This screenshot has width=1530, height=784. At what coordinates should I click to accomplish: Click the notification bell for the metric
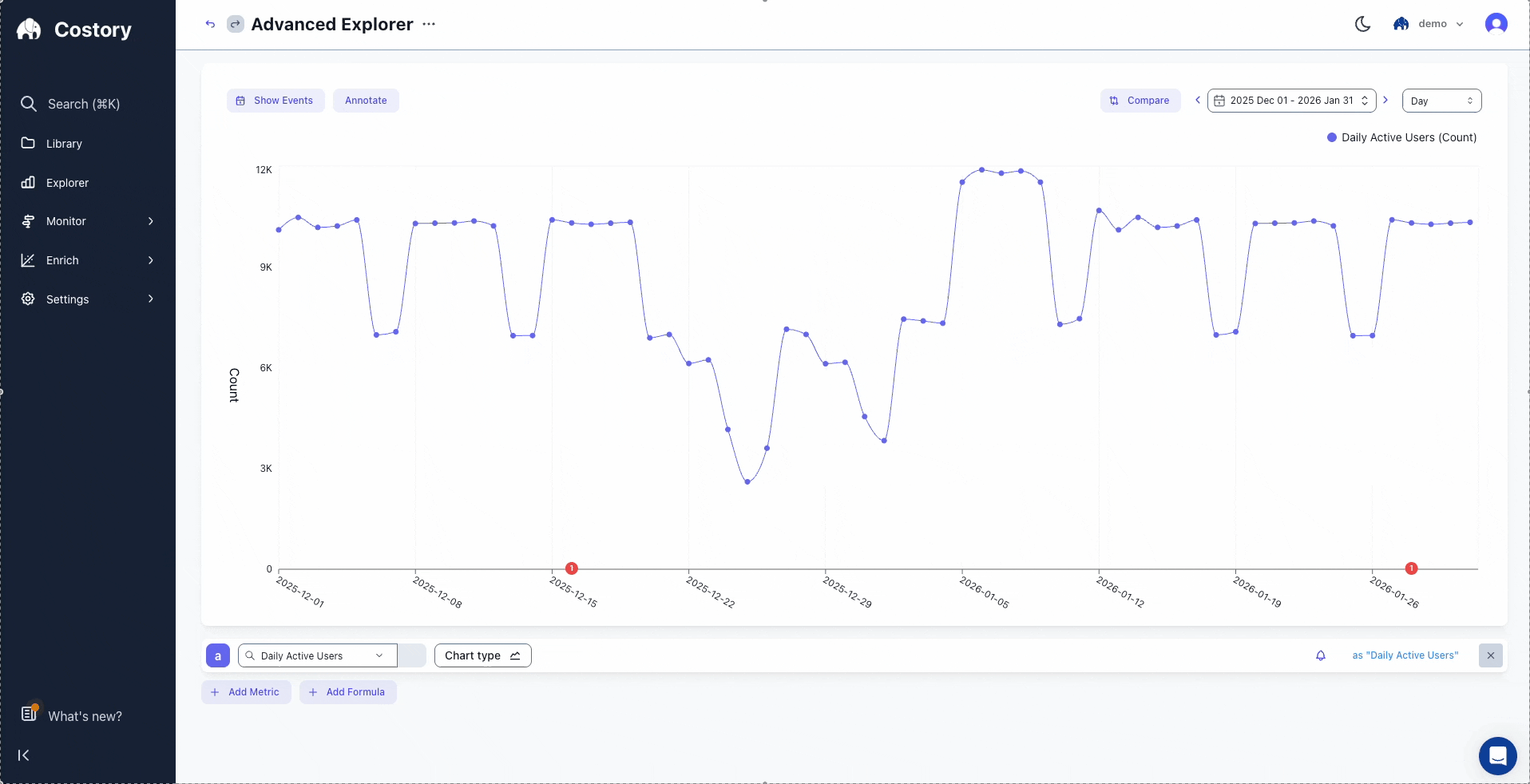(1320, 655)
